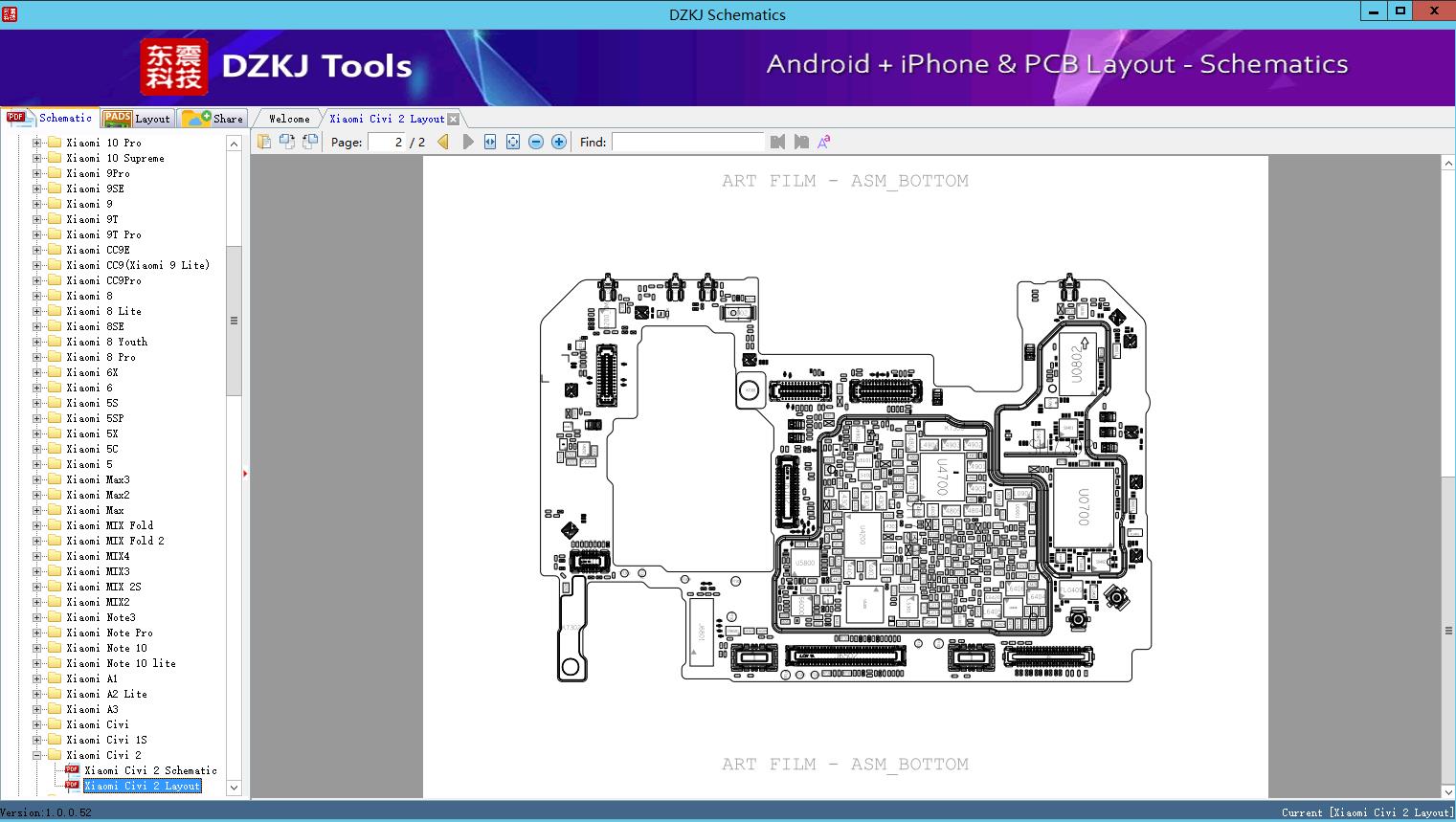
Task: Click the folder icon of Xiaomi MIX Fold
Action: click(x=55, y=525)
